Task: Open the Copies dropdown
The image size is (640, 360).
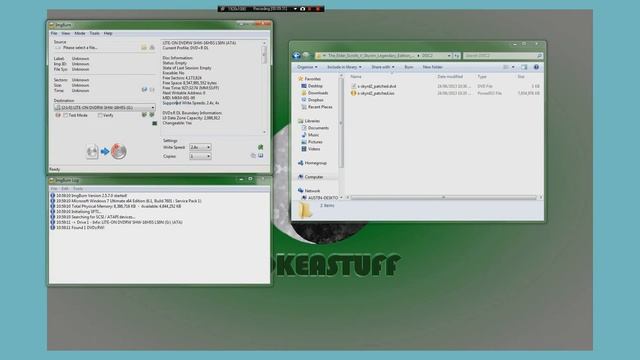Action: tap(200, 156)
